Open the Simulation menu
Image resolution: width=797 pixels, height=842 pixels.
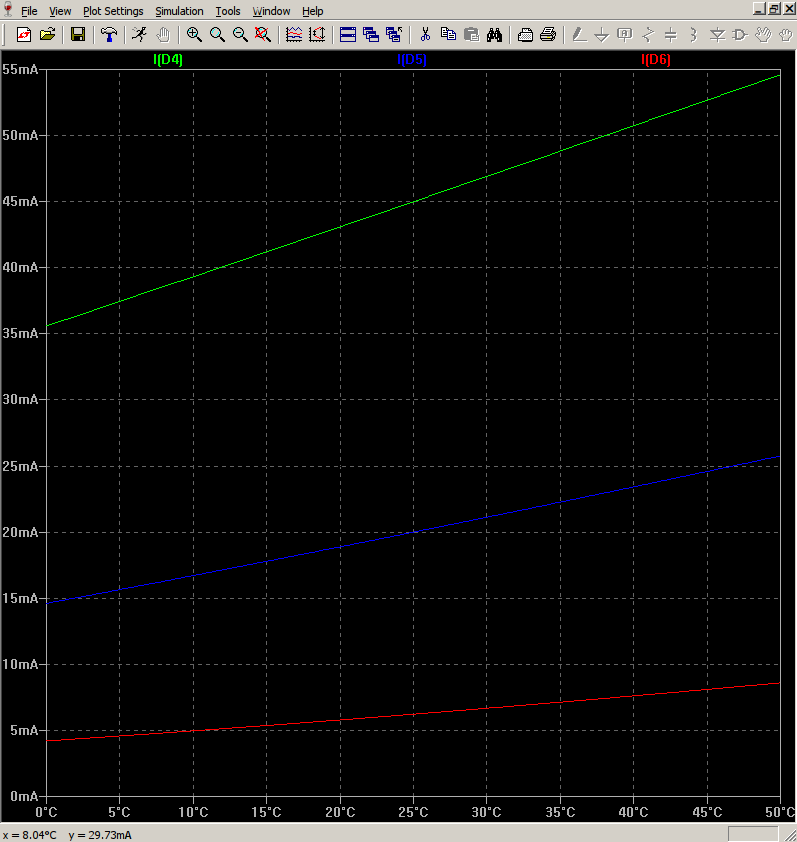[179, 11]
